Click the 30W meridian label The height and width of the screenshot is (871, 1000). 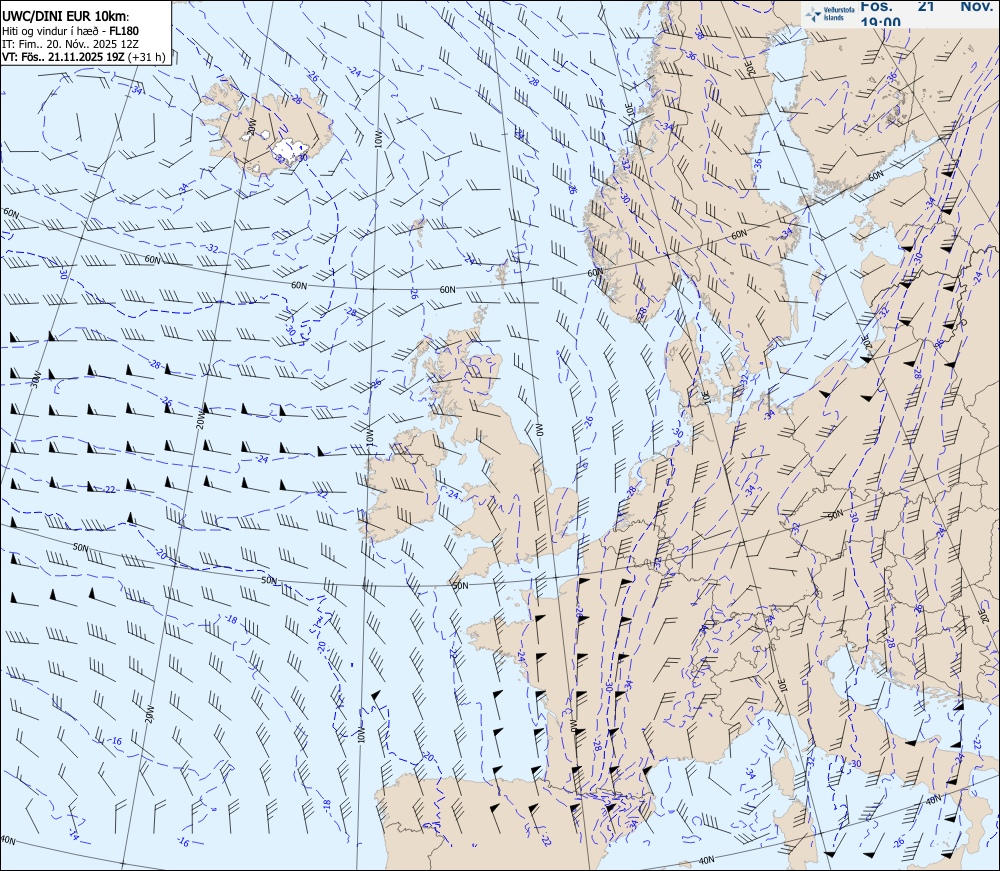36,379
